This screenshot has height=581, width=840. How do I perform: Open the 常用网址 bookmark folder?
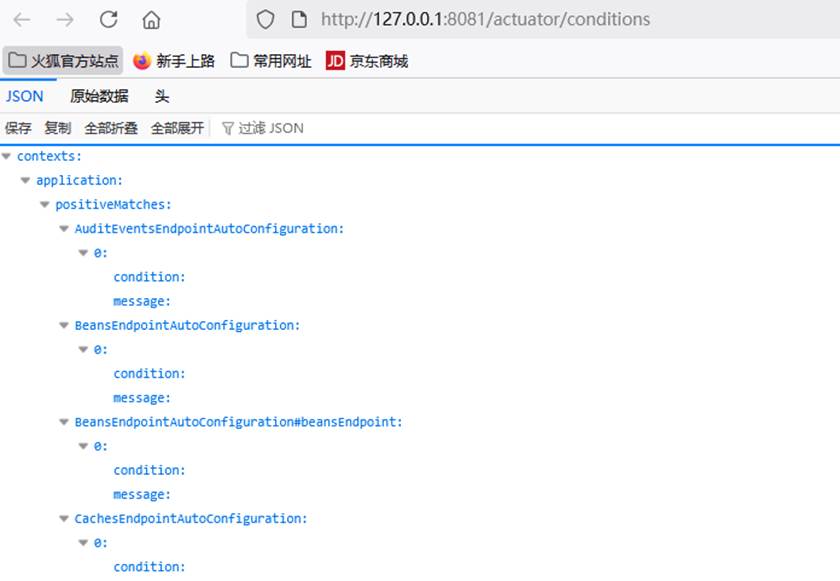tap(271, 61)
